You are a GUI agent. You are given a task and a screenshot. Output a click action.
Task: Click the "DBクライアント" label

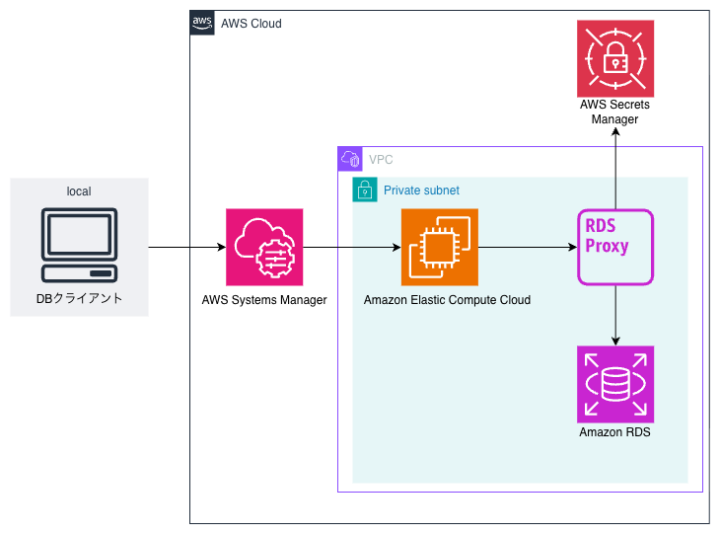(79, 298)
